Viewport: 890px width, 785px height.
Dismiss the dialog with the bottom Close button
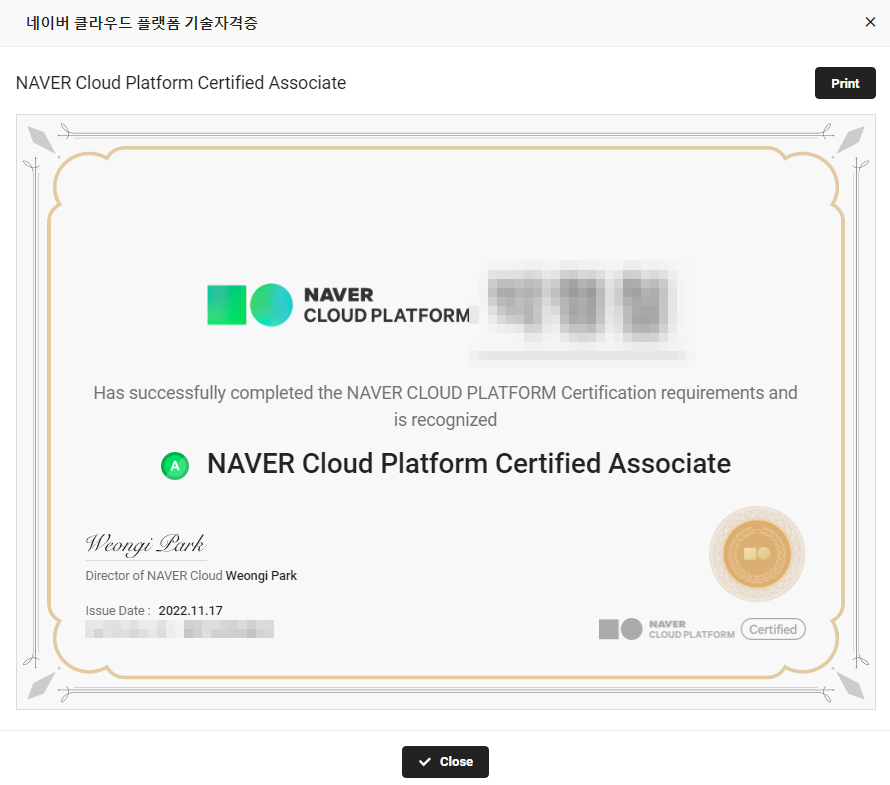(x=445, y=761)
